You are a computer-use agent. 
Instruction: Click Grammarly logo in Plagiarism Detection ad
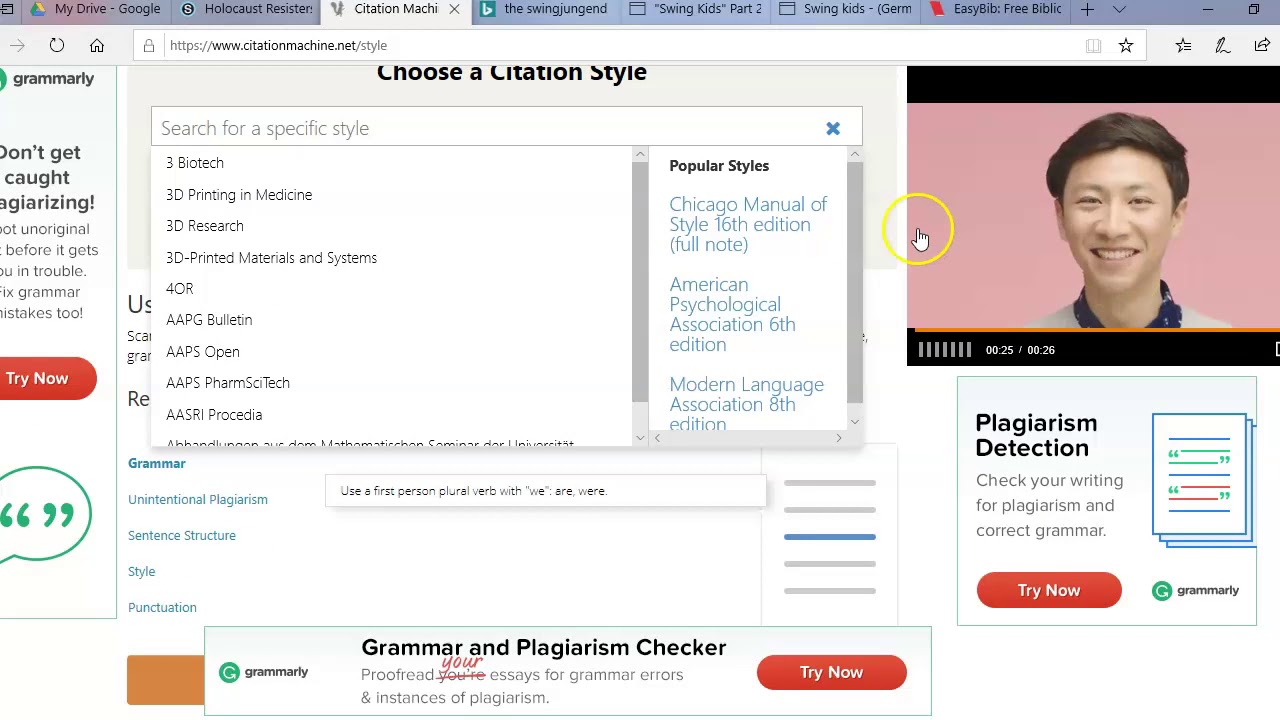[x=1196, y=590]
